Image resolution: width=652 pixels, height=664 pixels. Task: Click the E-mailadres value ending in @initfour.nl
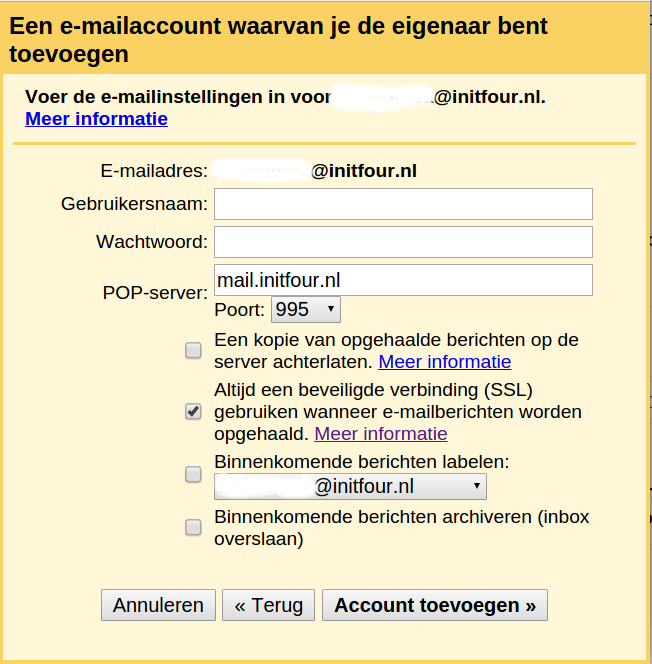tap(315, 171)
